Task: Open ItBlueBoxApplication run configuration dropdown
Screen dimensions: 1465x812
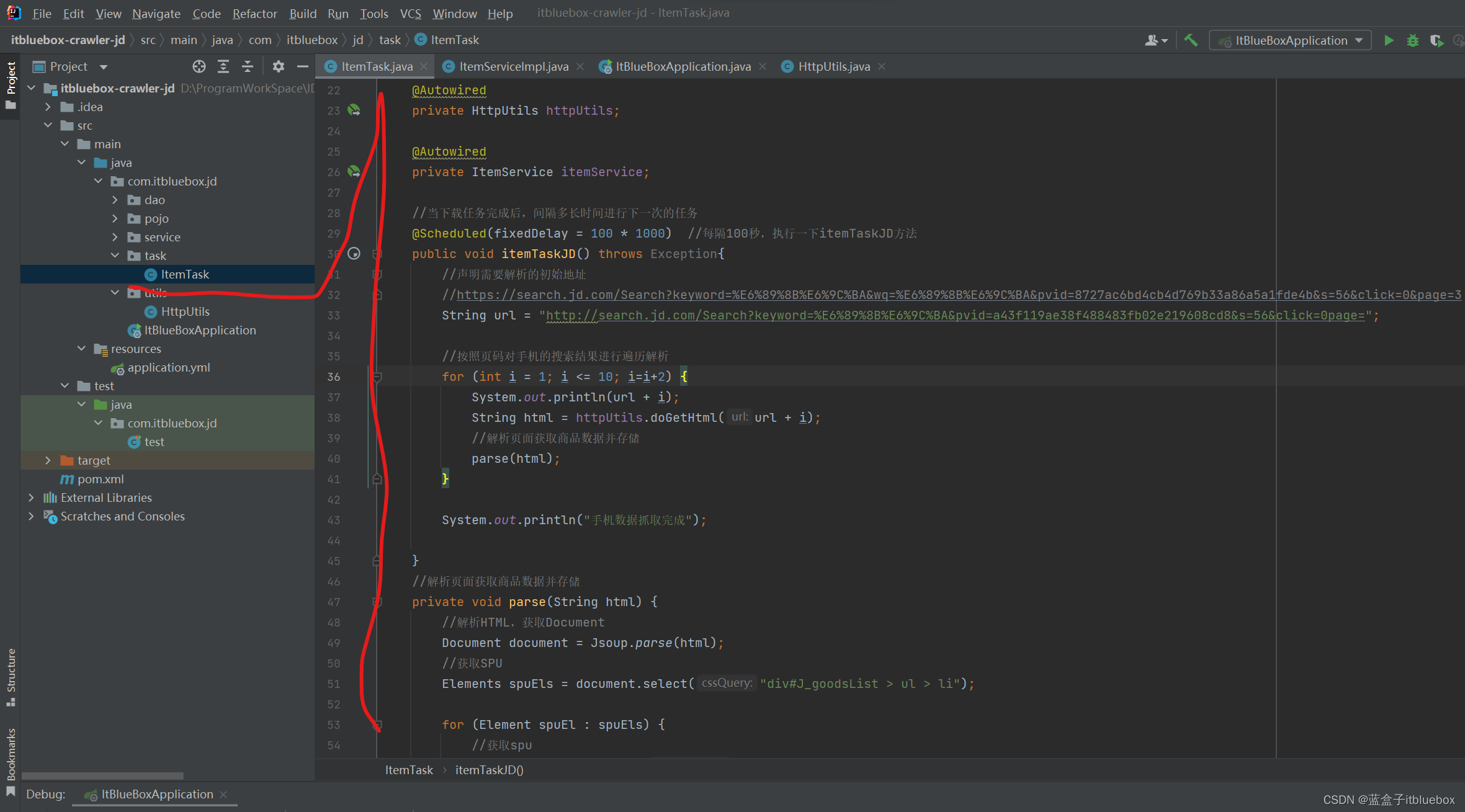Action: (x=1291, y=40)
